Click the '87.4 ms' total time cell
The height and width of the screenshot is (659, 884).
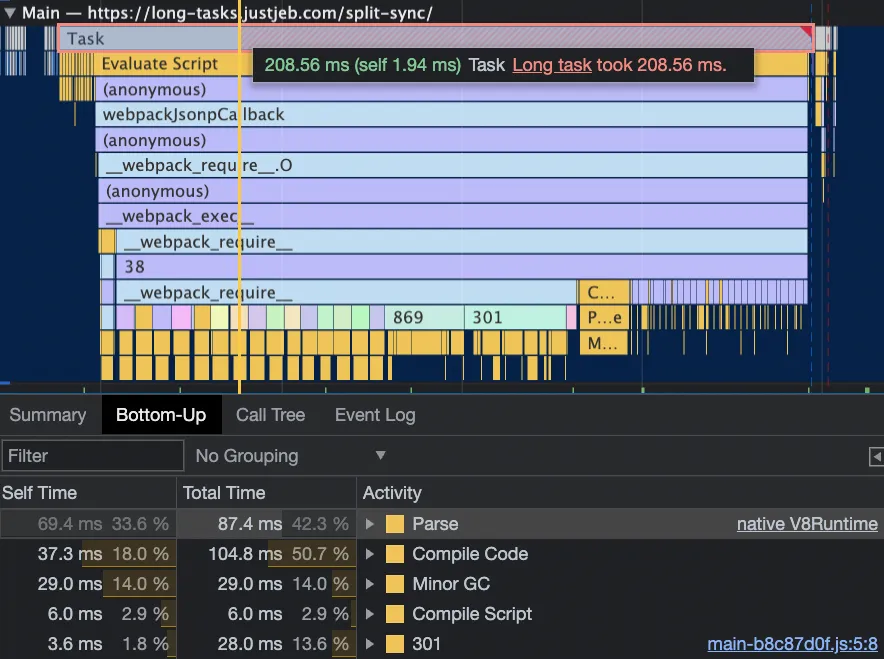pyautogui.click(x=249, y=524)
